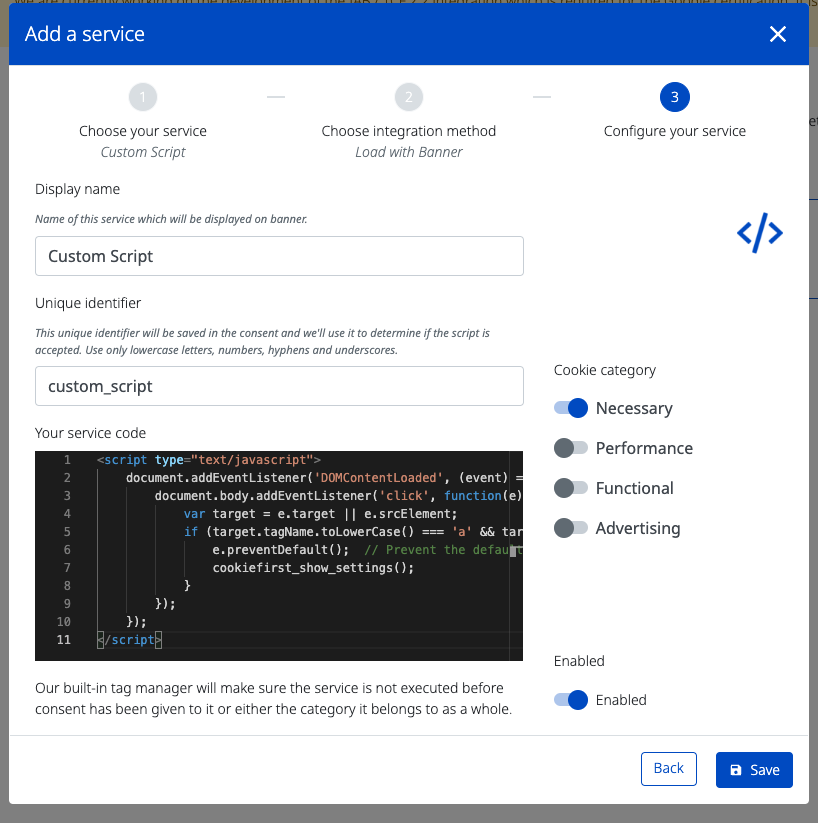
Task: Click the Back button
Action: [668, 769]
